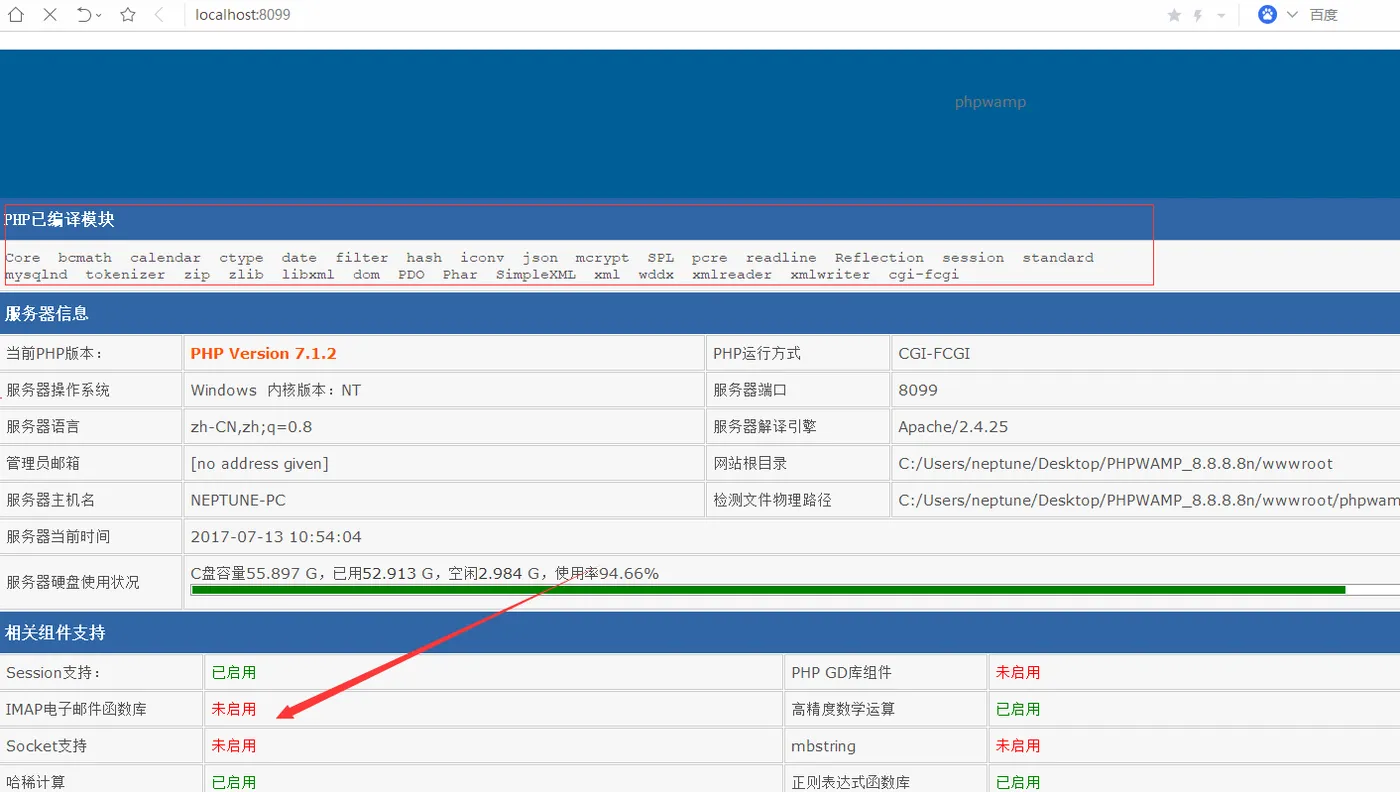1400x792 pixels.
Task: Click the 哈稀计算 已启用 status
Action: point(234,782)
